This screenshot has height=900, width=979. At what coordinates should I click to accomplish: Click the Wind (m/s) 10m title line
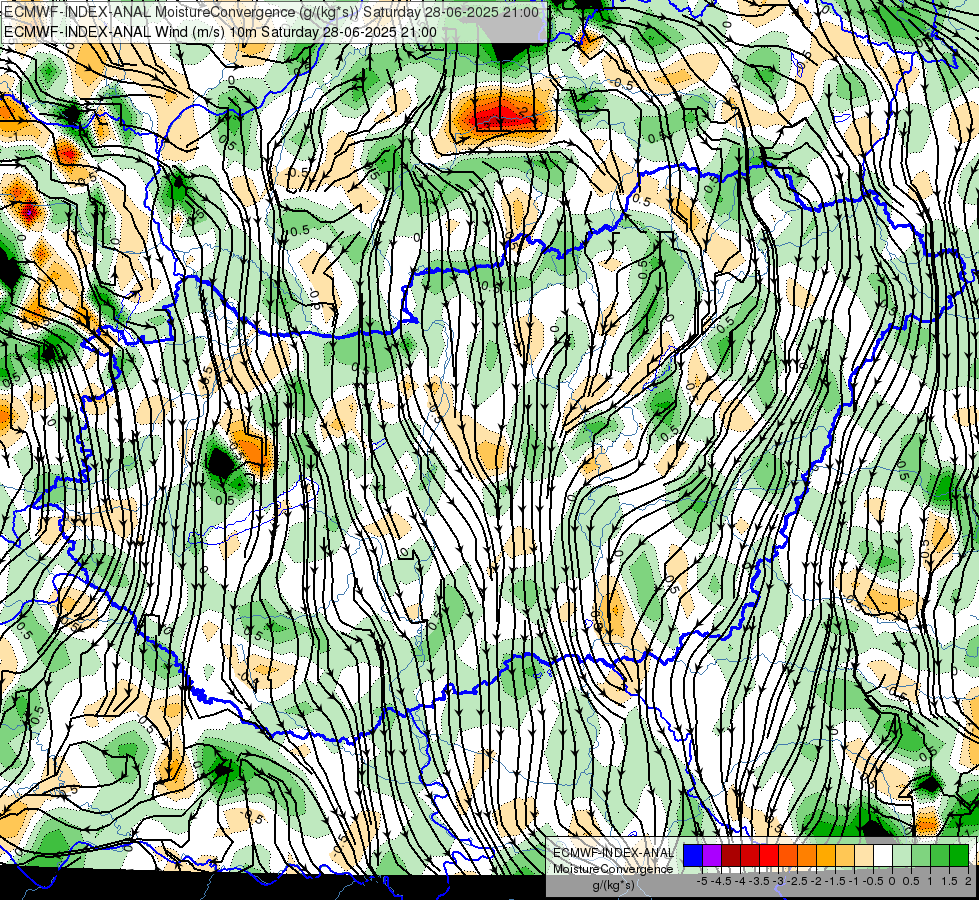point(220,32)
